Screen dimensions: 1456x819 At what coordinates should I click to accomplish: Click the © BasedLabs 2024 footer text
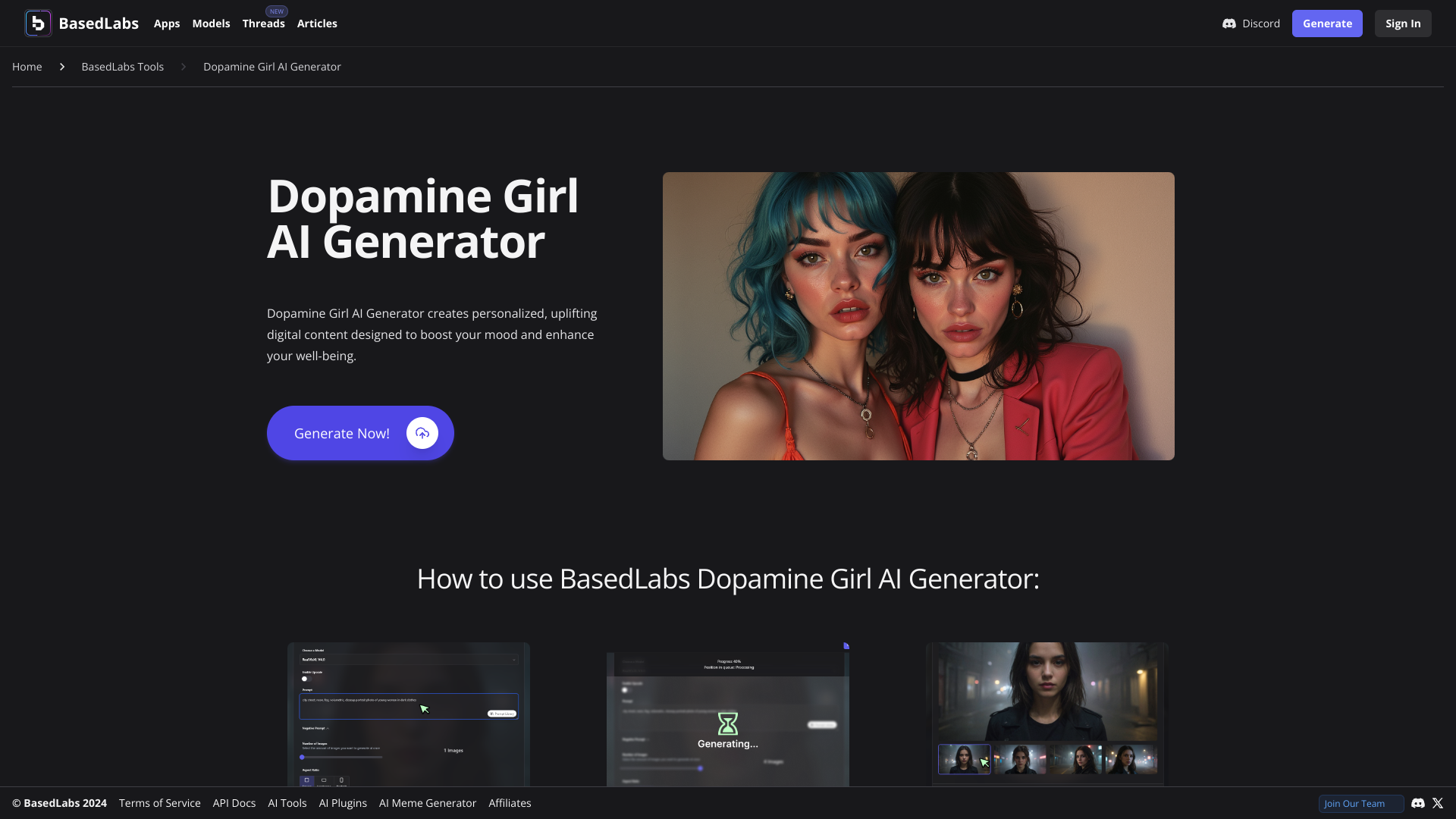click(x=59, y=803)
